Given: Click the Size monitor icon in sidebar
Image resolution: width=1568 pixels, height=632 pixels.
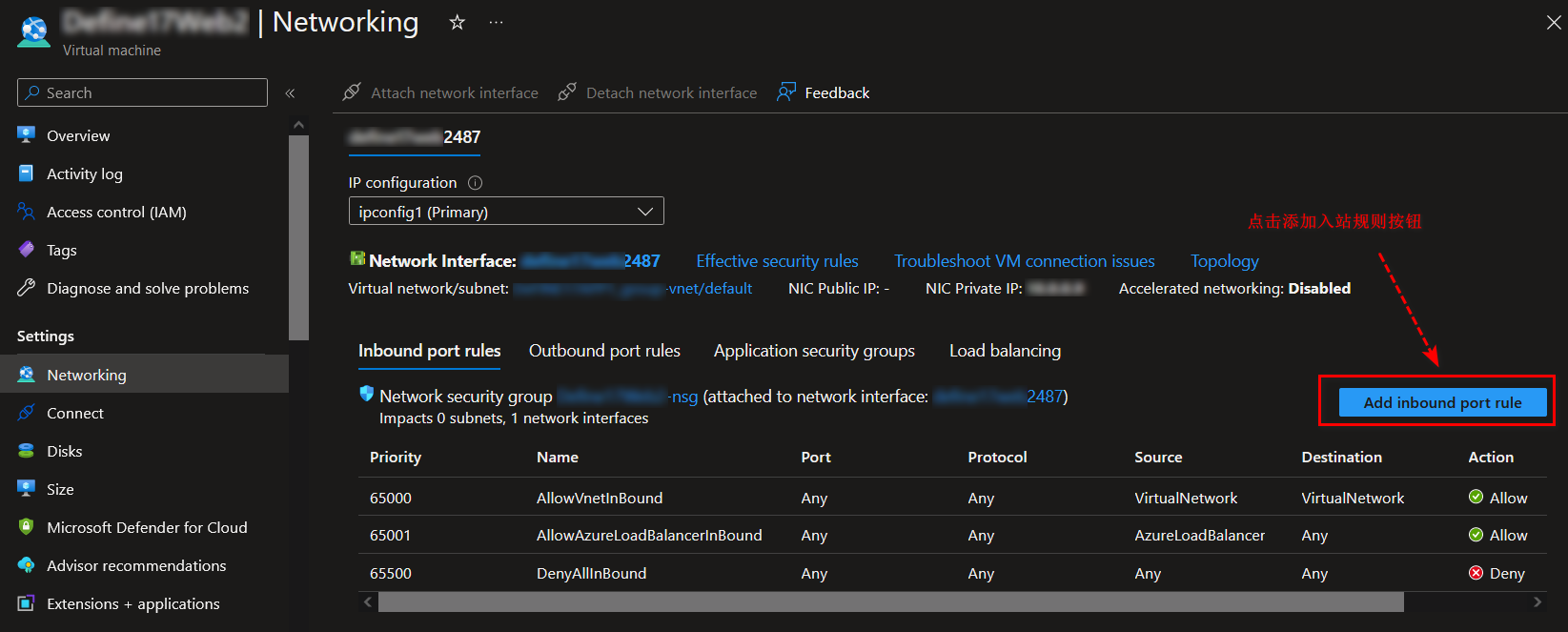Looking at the screenshot, I should tap(27, 489).
